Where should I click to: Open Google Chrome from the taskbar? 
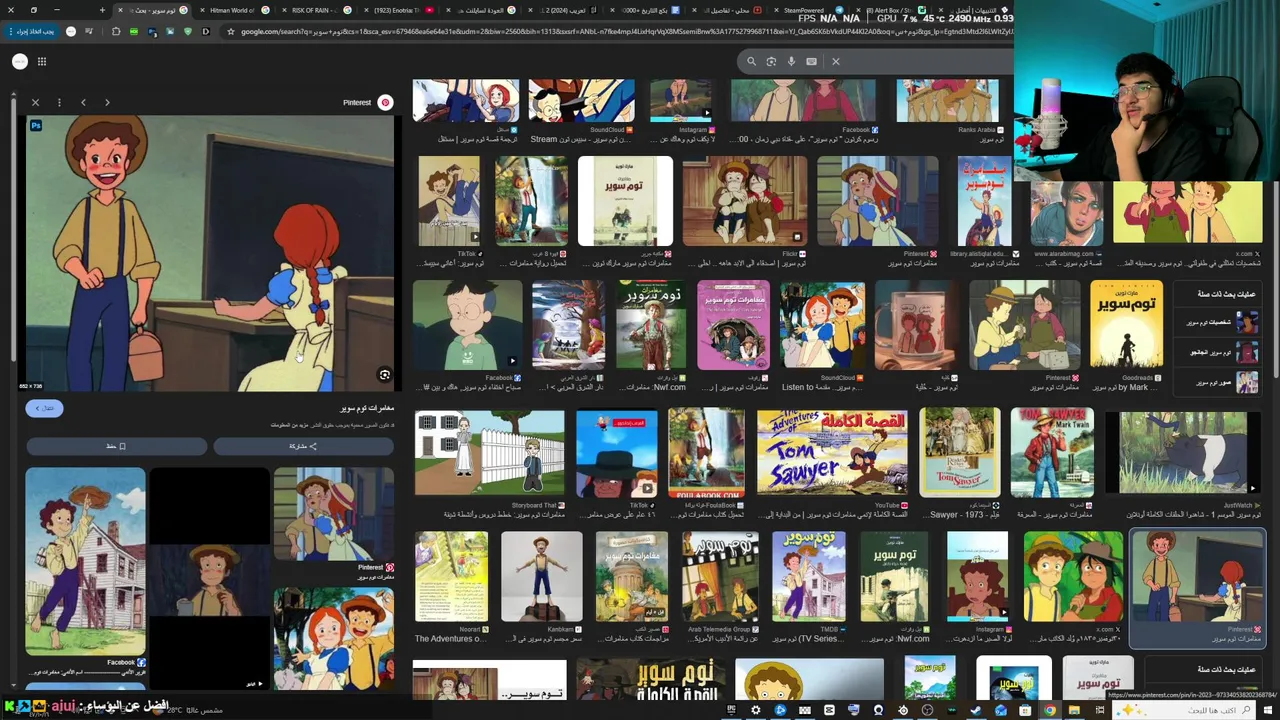1050,710
